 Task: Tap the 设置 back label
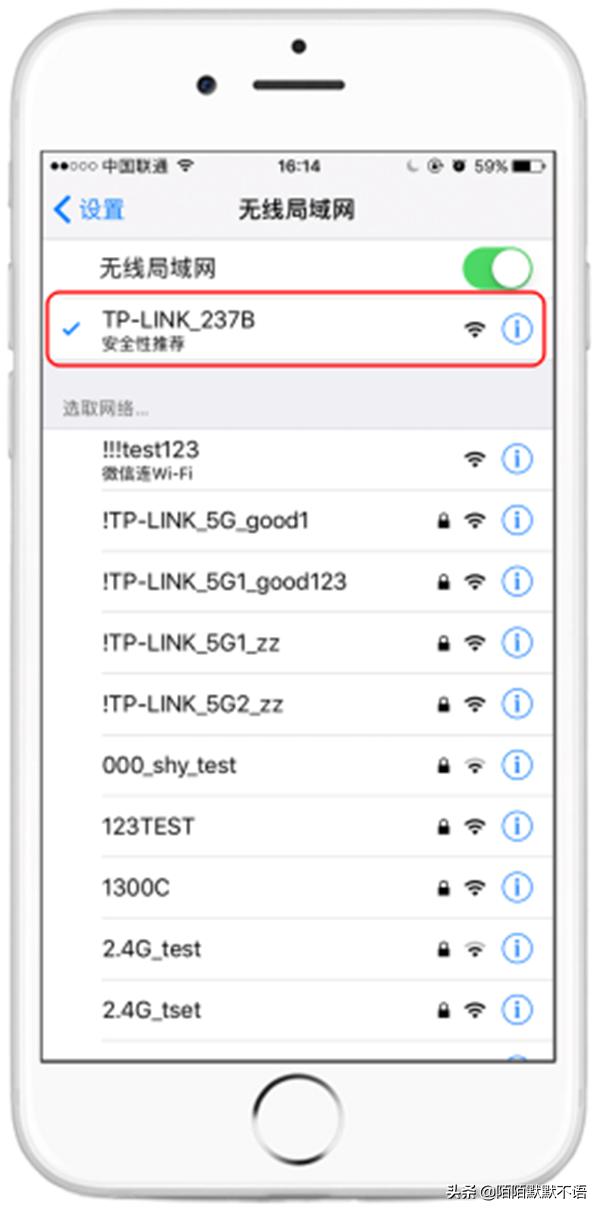point(102,210)
